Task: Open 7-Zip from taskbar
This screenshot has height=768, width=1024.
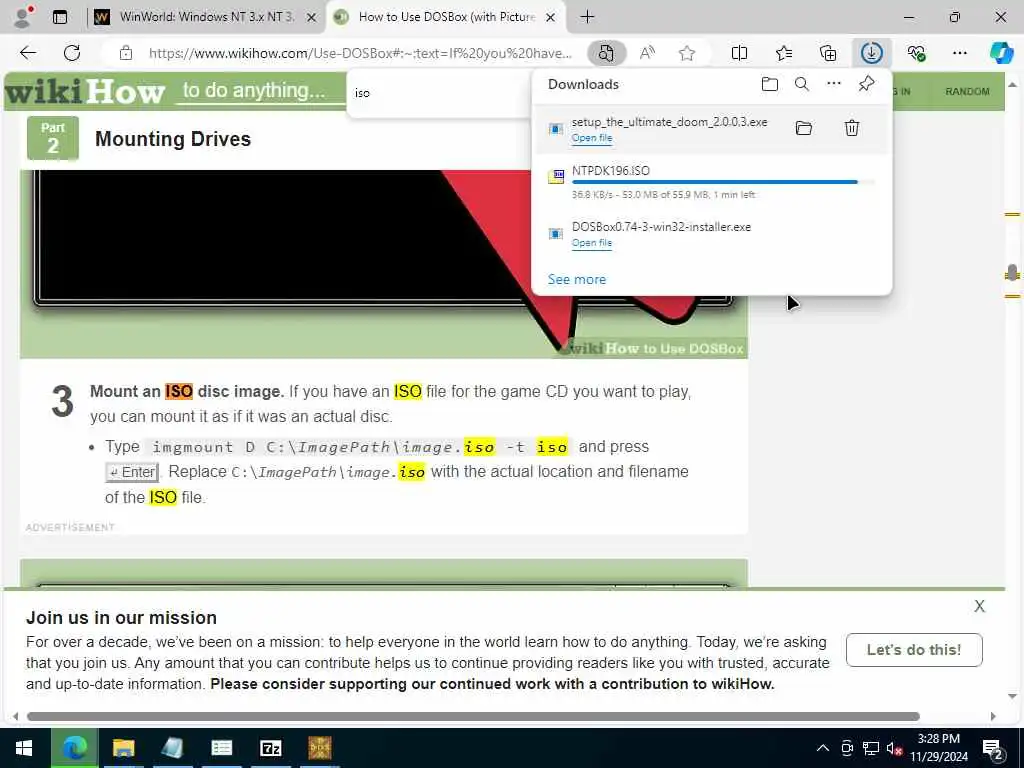Action: (x=271, y=748)
